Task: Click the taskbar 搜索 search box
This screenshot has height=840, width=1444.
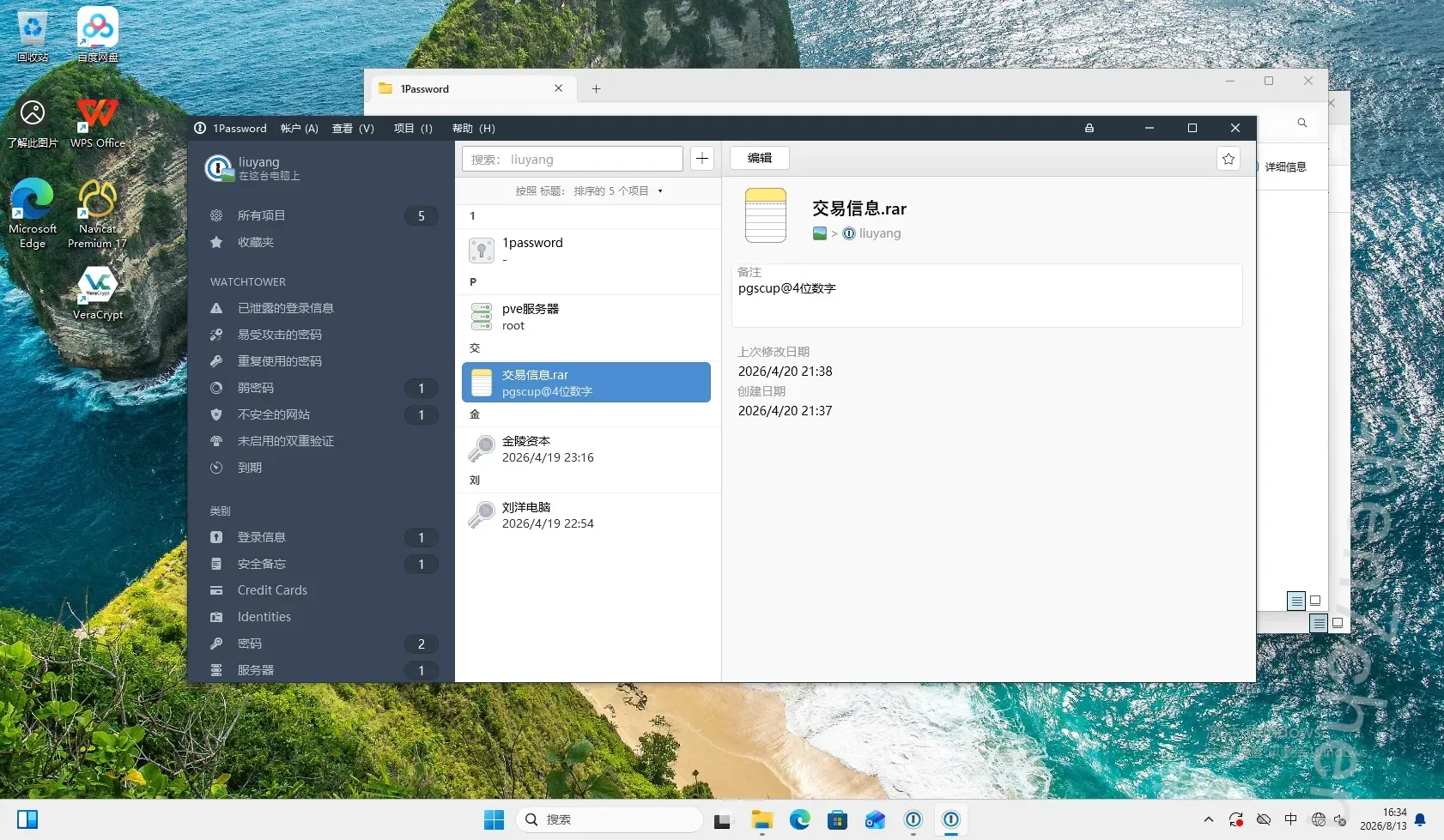Action: [x=610, y=819]
